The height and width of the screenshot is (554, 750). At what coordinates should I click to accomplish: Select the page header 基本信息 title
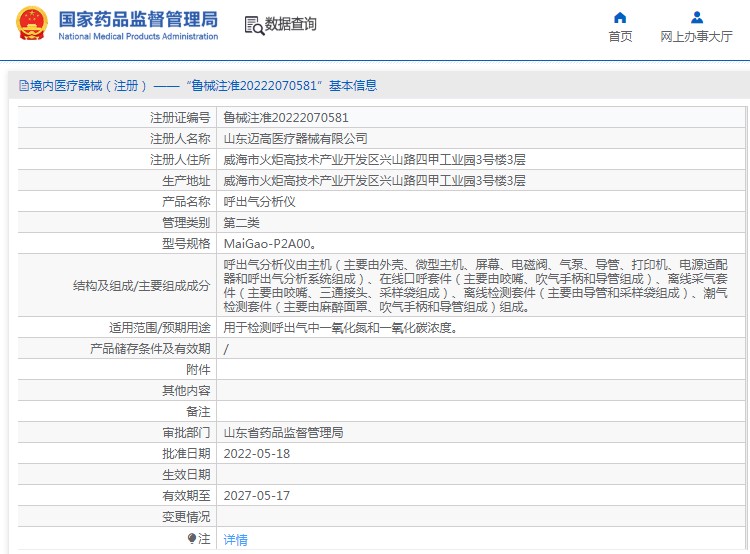[x=353, y=86]
